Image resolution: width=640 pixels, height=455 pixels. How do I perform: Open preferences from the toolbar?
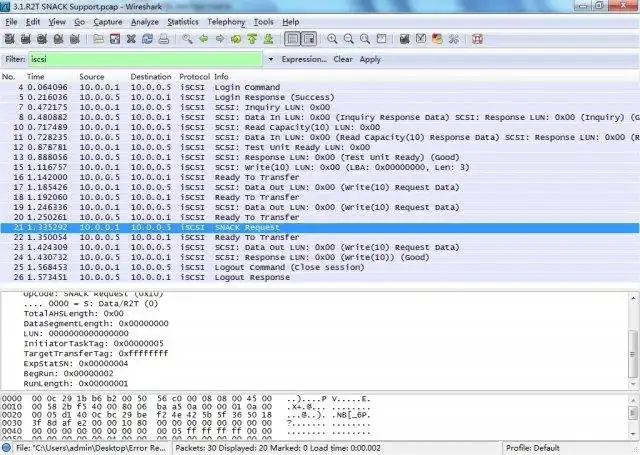tap(453, 39)
